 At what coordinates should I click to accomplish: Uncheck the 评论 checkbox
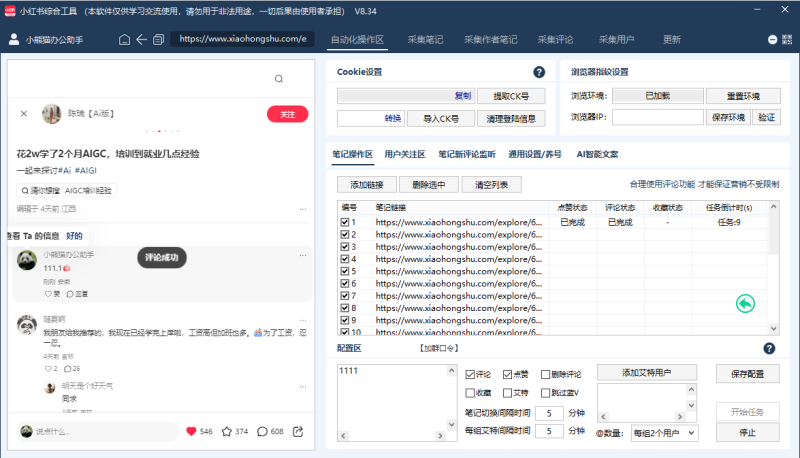(470, 374)
